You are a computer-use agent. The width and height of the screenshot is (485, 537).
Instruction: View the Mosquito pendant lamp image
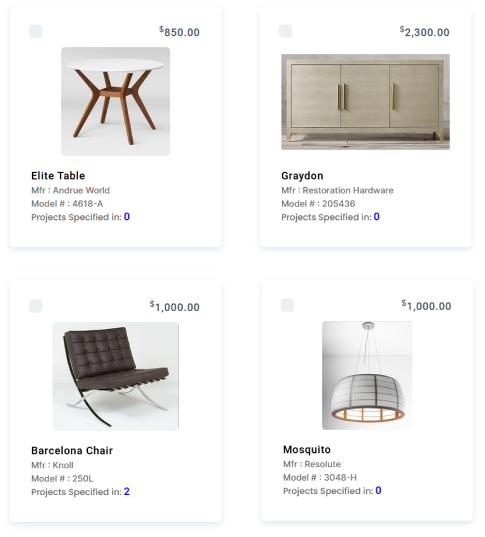tap(367, 375)
